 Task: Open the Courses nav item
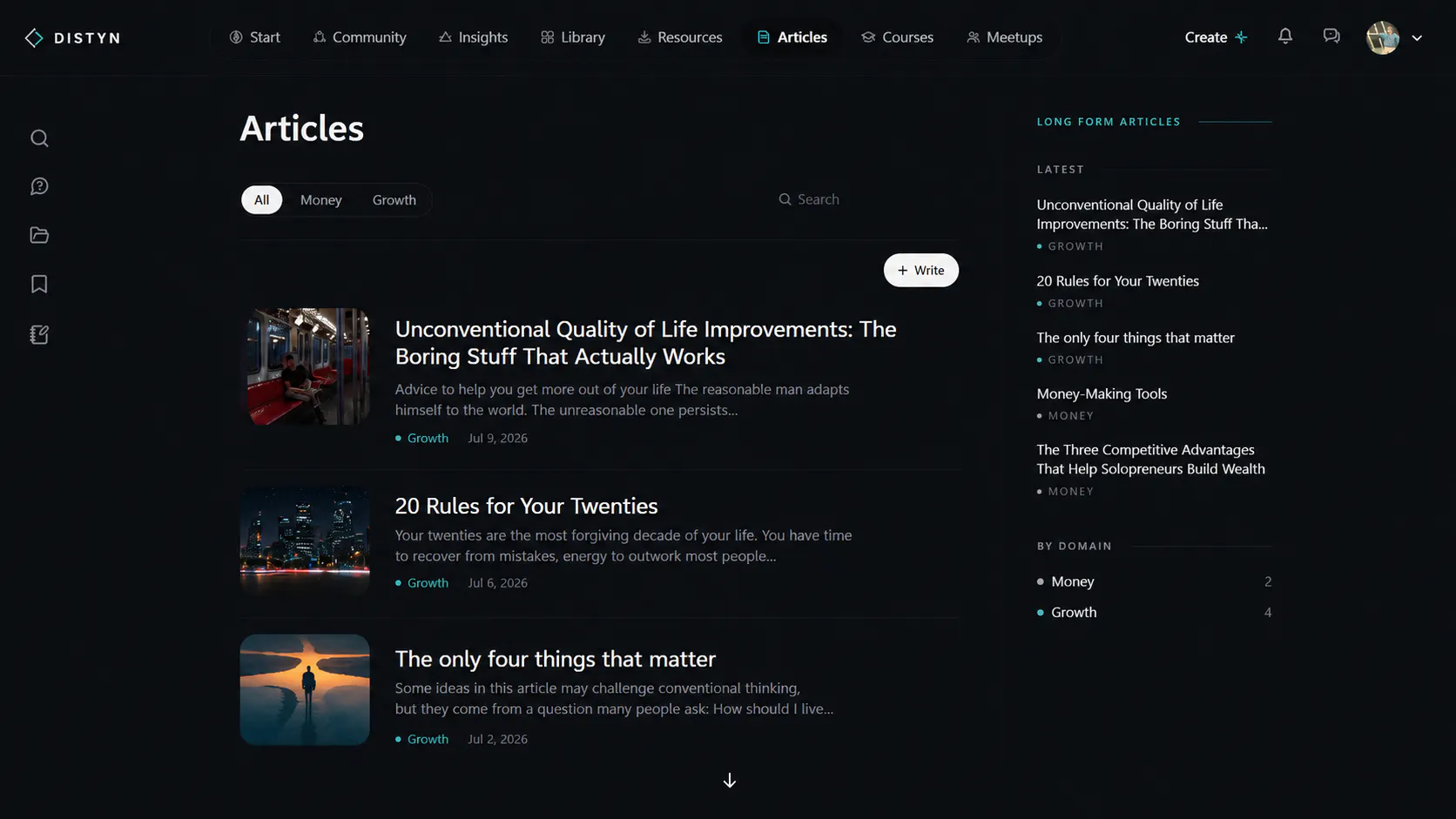coord(897,37)
